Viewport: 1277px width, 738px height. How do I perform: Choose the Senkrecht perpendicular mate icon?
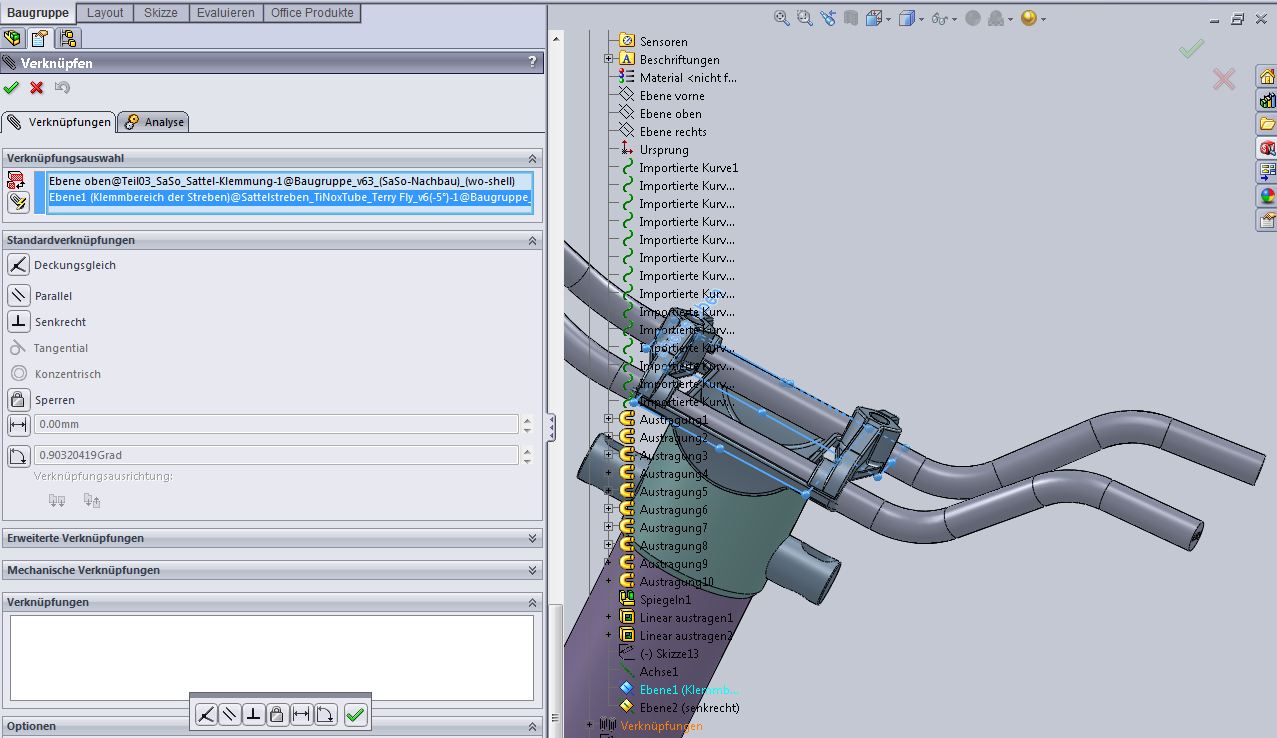[x=18, y=322]
